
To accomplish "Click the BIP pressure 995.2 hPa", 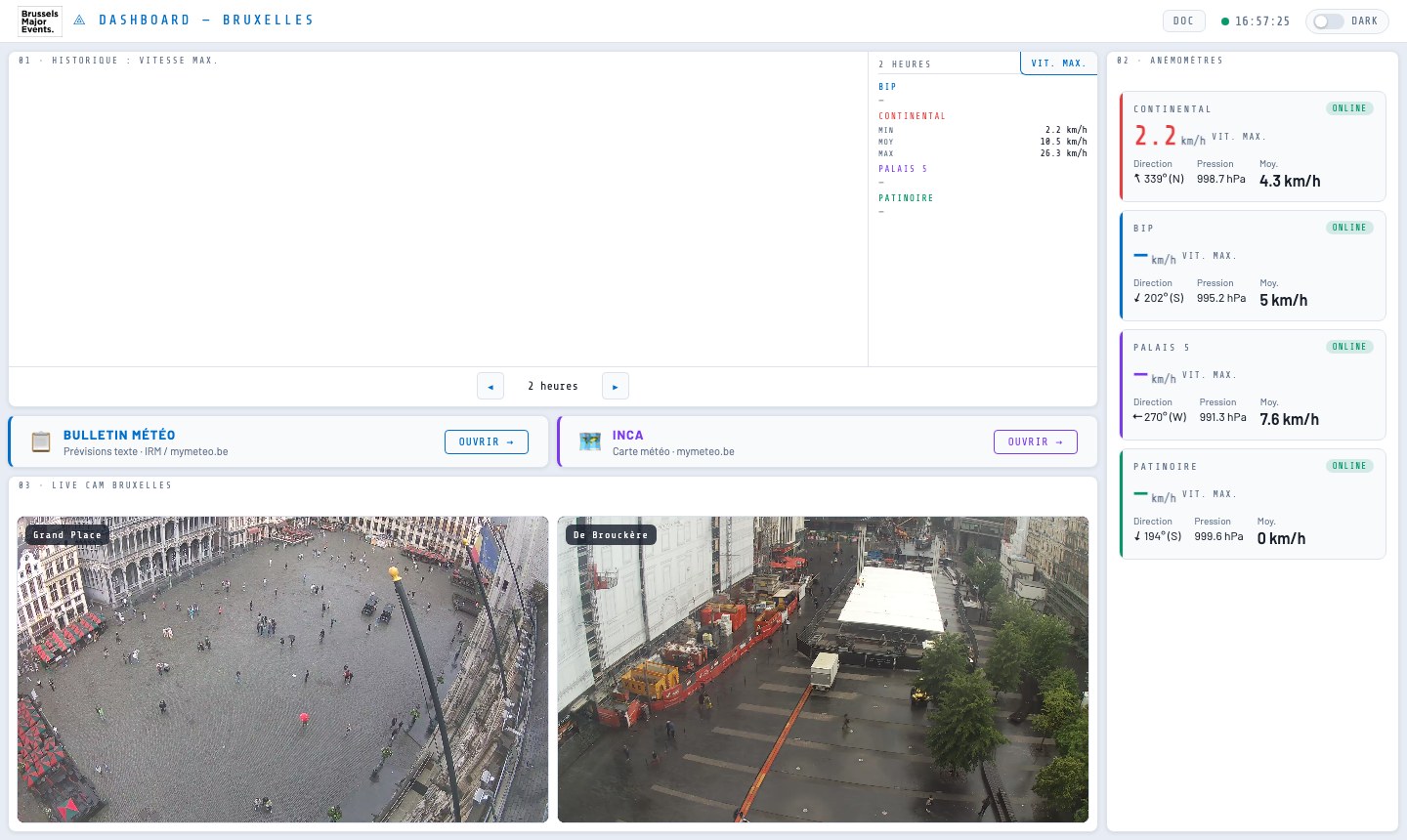I will point(1221,299).
